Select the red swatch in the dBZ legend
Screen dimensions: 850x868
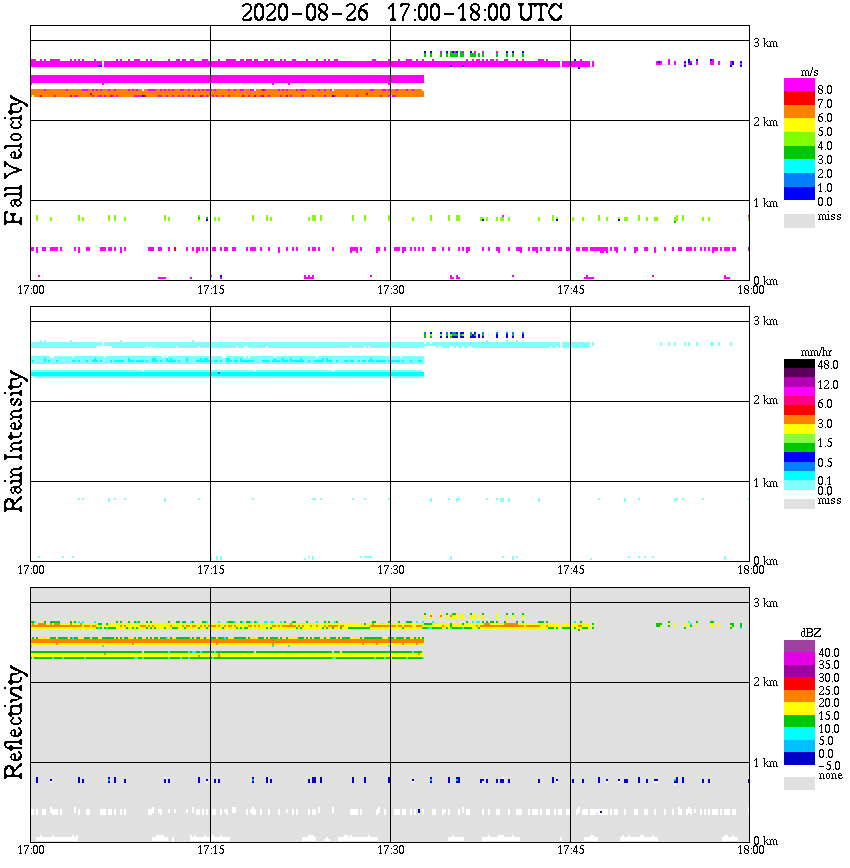tap(799, 683)
